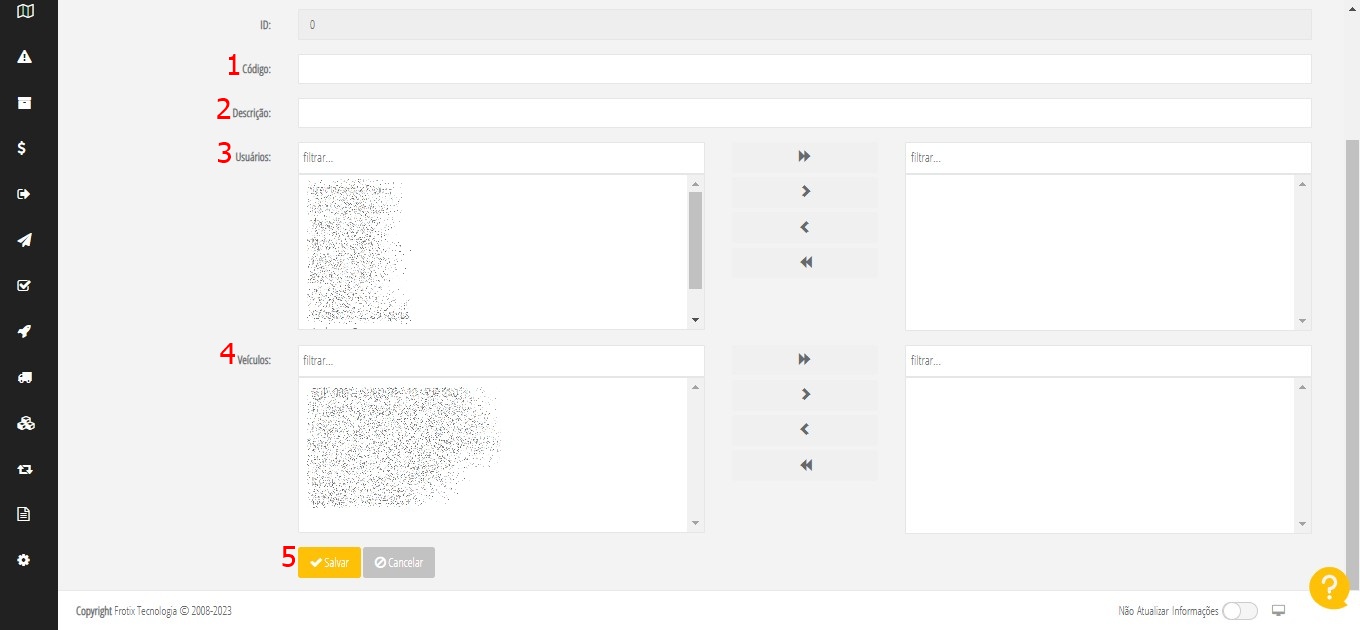This screenshot has width=1360, height=630.
Task: Click the Código input field
Action: tap(804, 69)
